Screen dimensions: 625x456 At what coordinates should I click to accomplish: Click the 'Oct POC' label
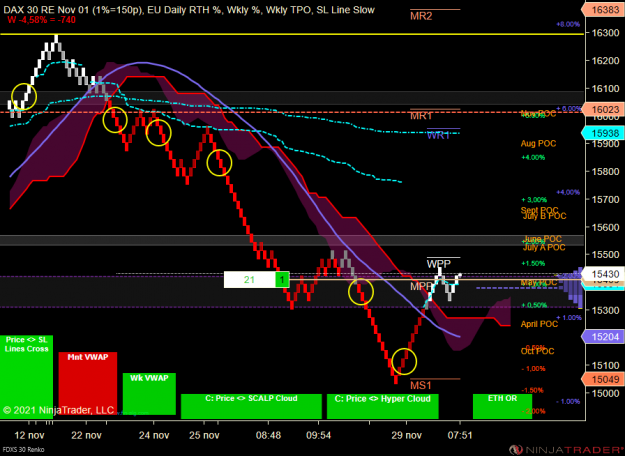tap(538, 351)
